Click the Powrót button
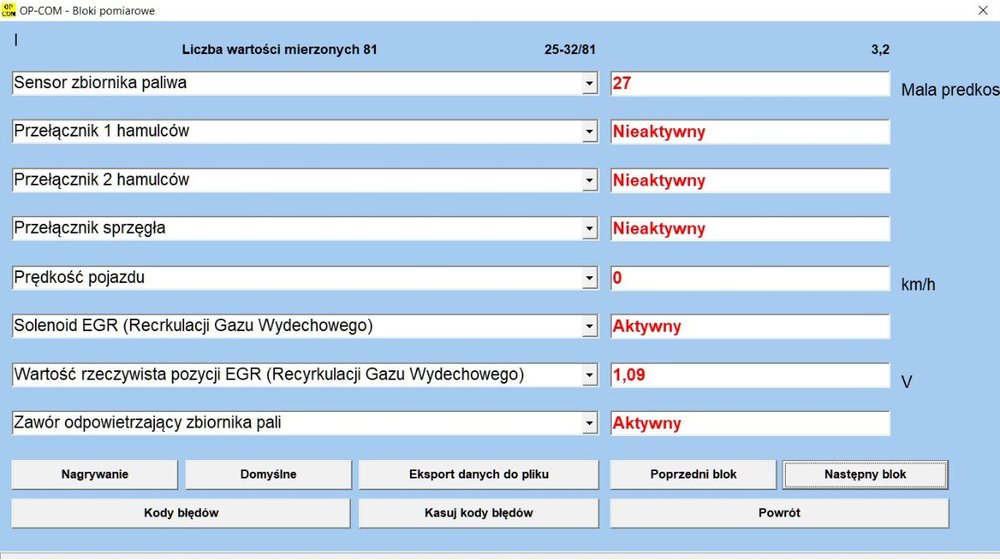Image resolution: width=1000 pixels, height=560 pixels. (x=779, y=513)
